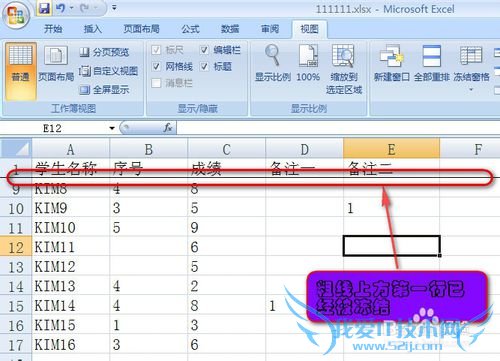The height and width of the screenshot is (361, 500).
Task: Open the 审阅 tab
Action: [x=270, y=29]
